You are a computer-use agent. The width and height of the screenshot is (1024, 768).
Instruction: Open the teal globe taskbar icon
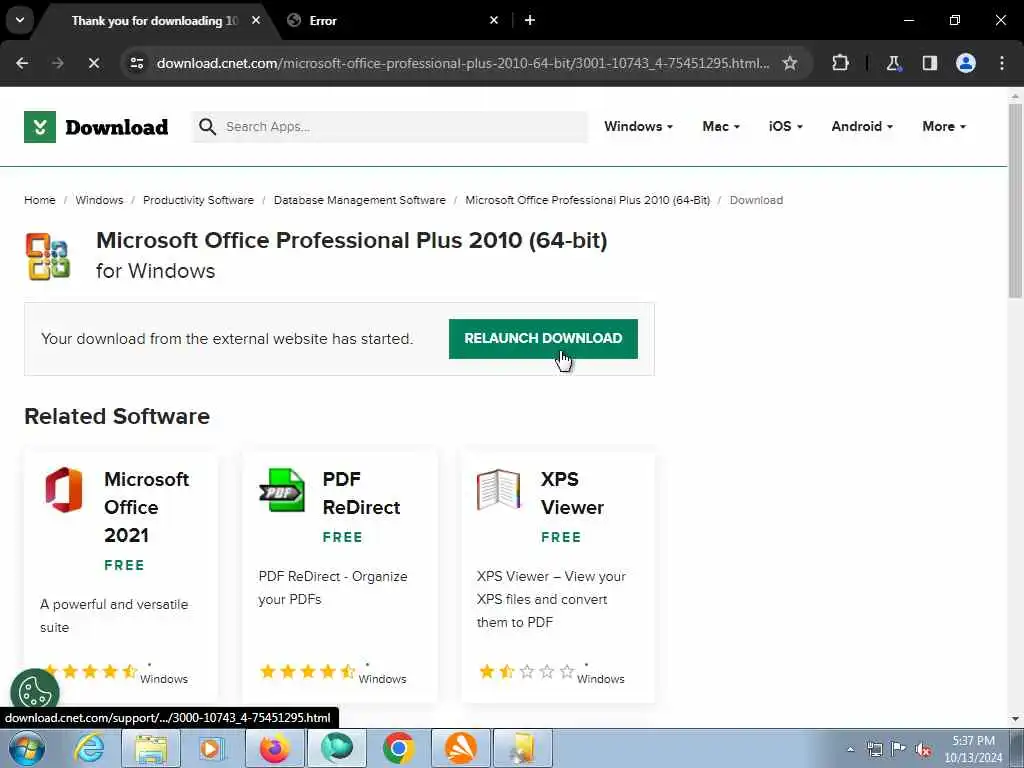tap(336, 748)
